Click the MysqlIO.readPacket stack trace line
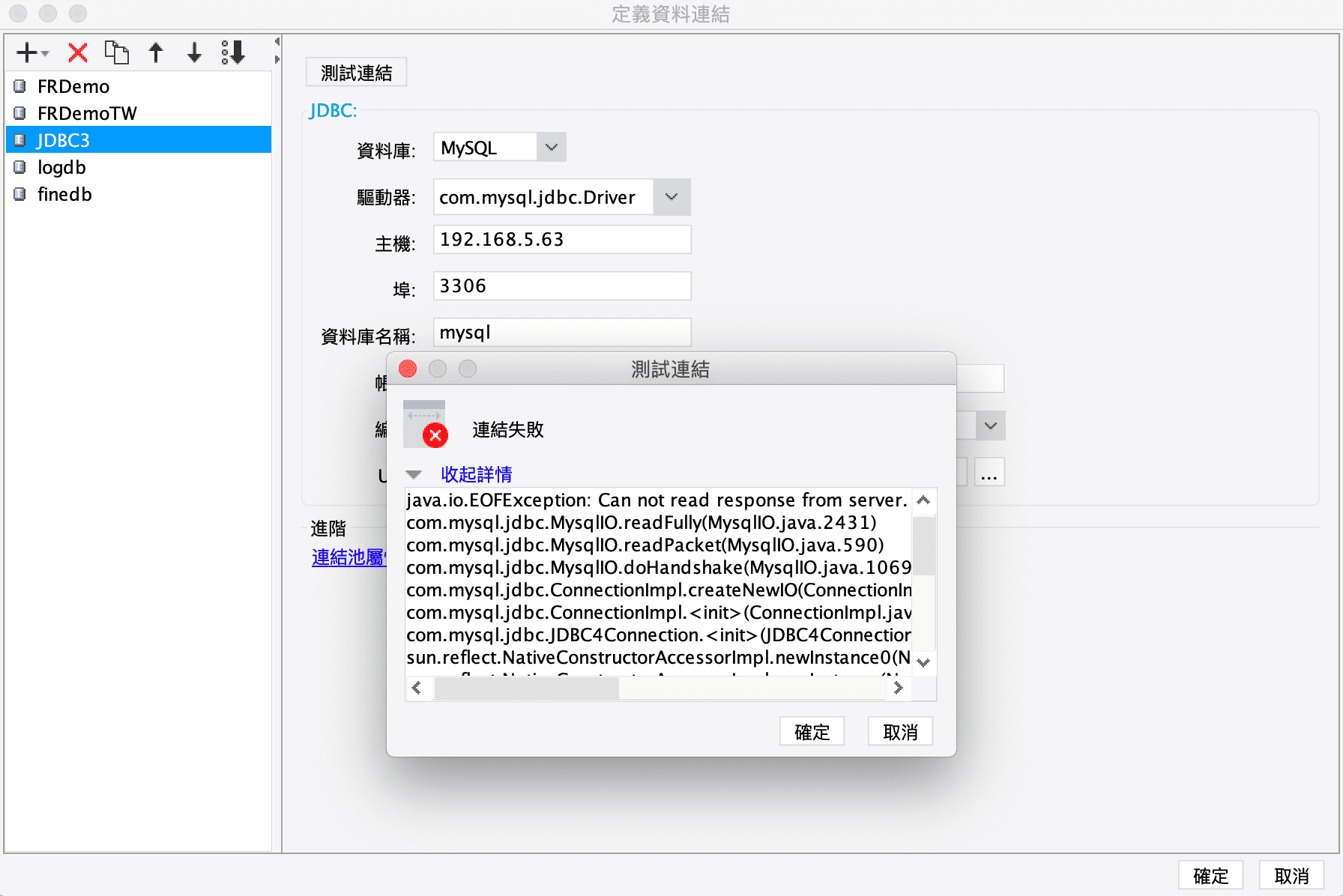Viewport: 1343px width, 896px height. pos(645,545)
